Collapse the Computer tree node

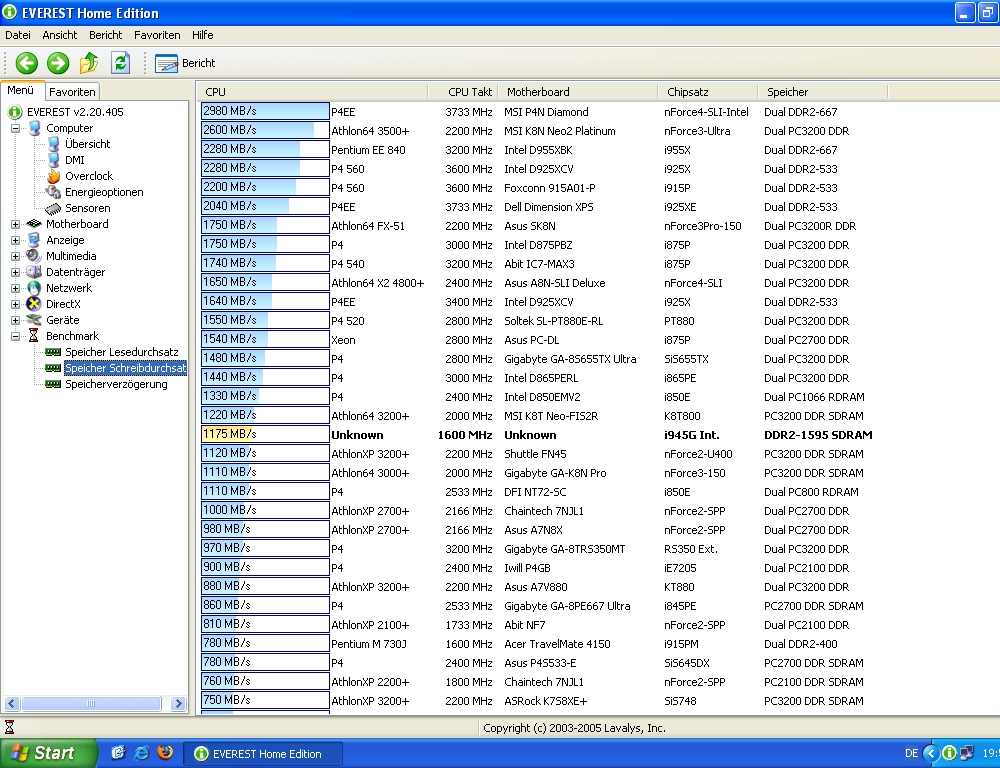pyautogui.click(x=15, y=128)
